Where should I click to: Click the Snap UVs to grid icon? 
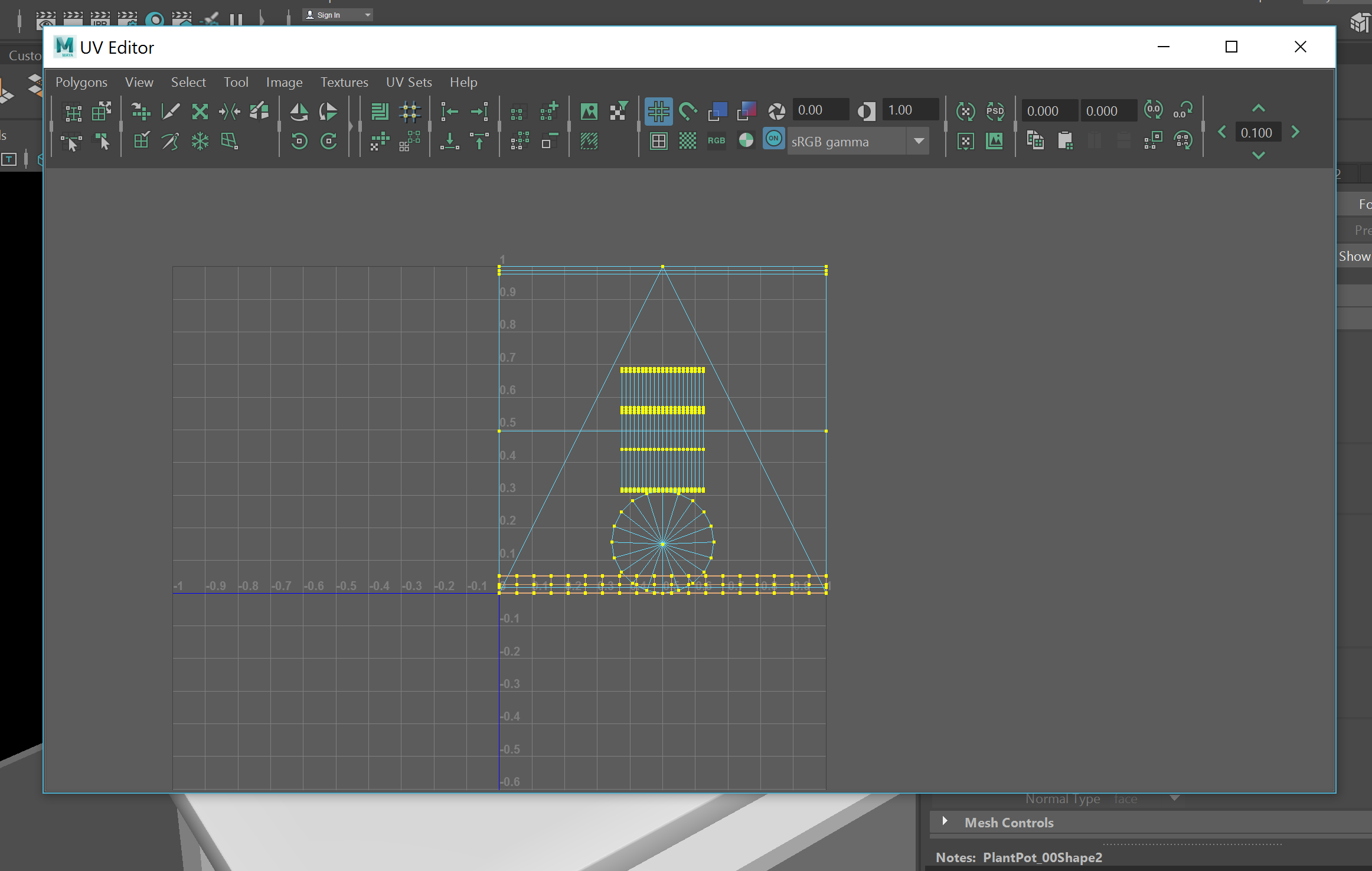pos(410,111)
